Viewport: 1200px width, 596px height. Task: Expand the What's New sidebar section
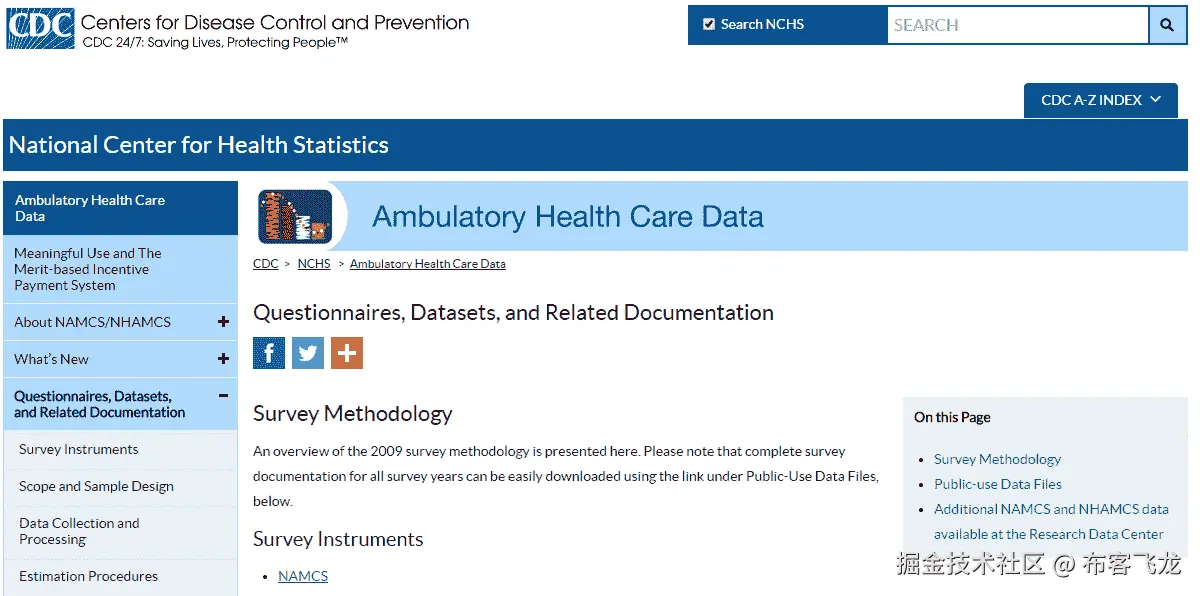click(x=223, y=359)
